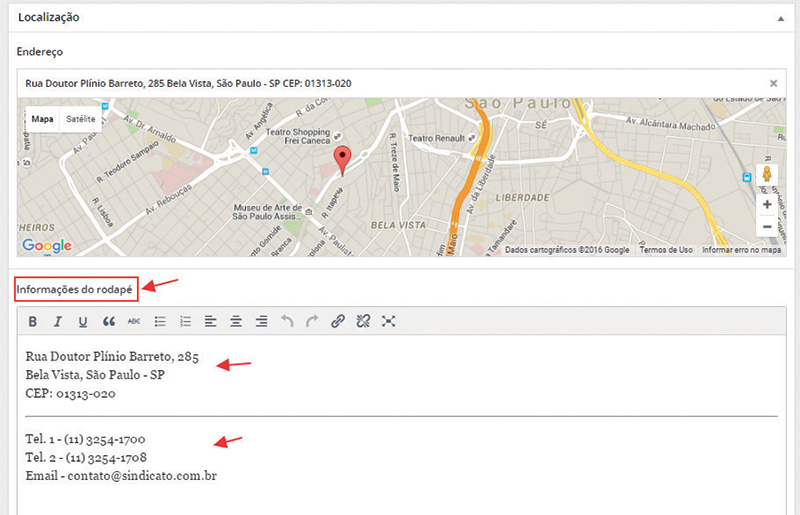The width and height of the screenshot is (800, 515).
Task: Undo the last edit
Action: (x=287, y=322)
